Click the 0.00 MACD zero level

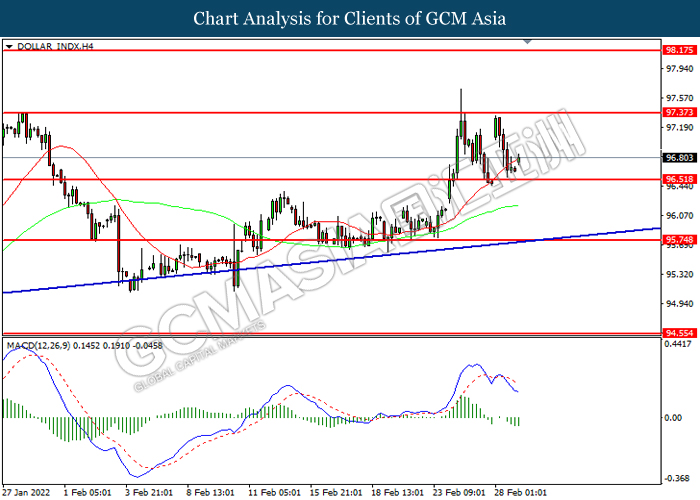(673, 418)
